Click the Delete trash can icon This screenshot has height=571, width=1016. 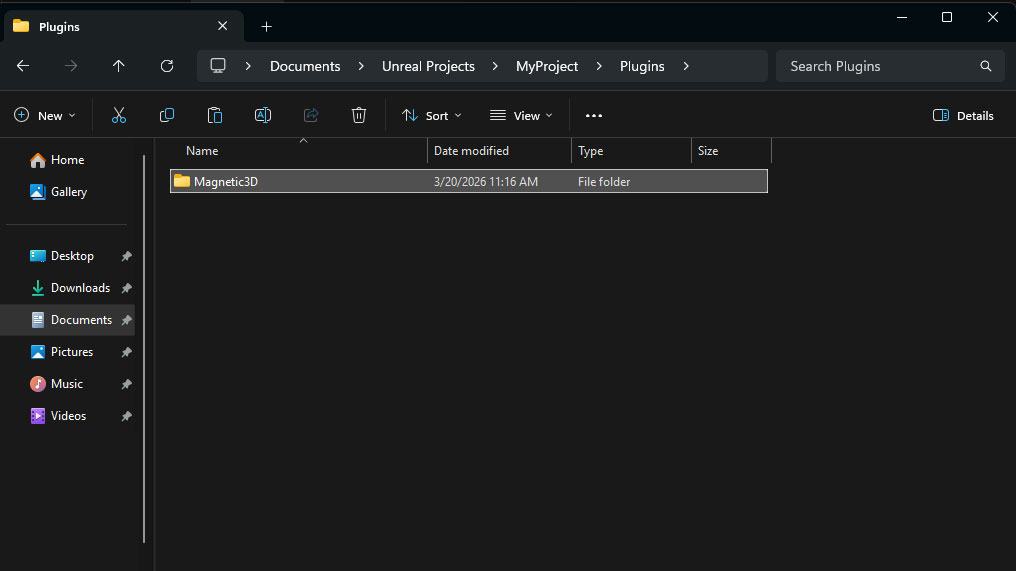(x=359, y=116)
